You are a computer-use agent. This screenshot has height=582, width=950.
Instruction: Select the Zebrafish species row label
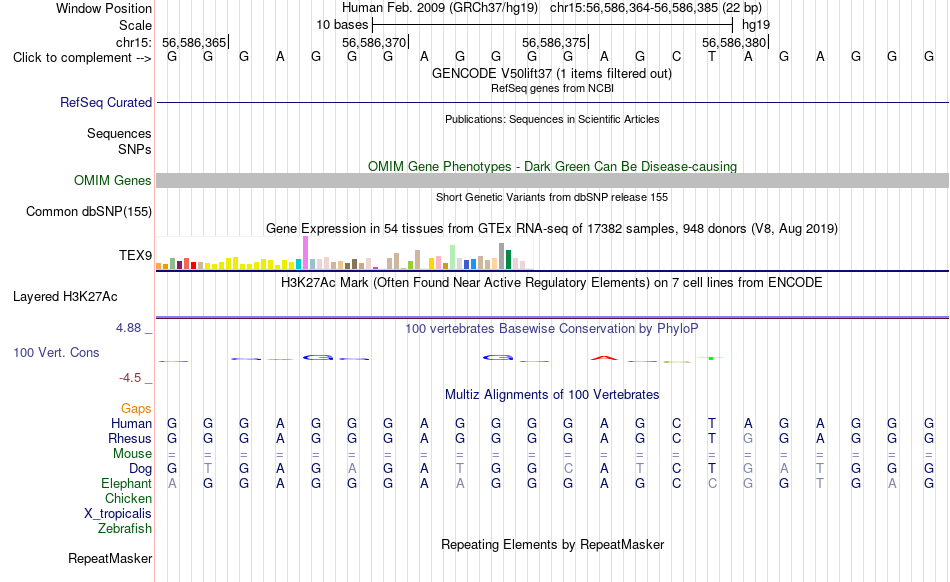tap(124, 528)
